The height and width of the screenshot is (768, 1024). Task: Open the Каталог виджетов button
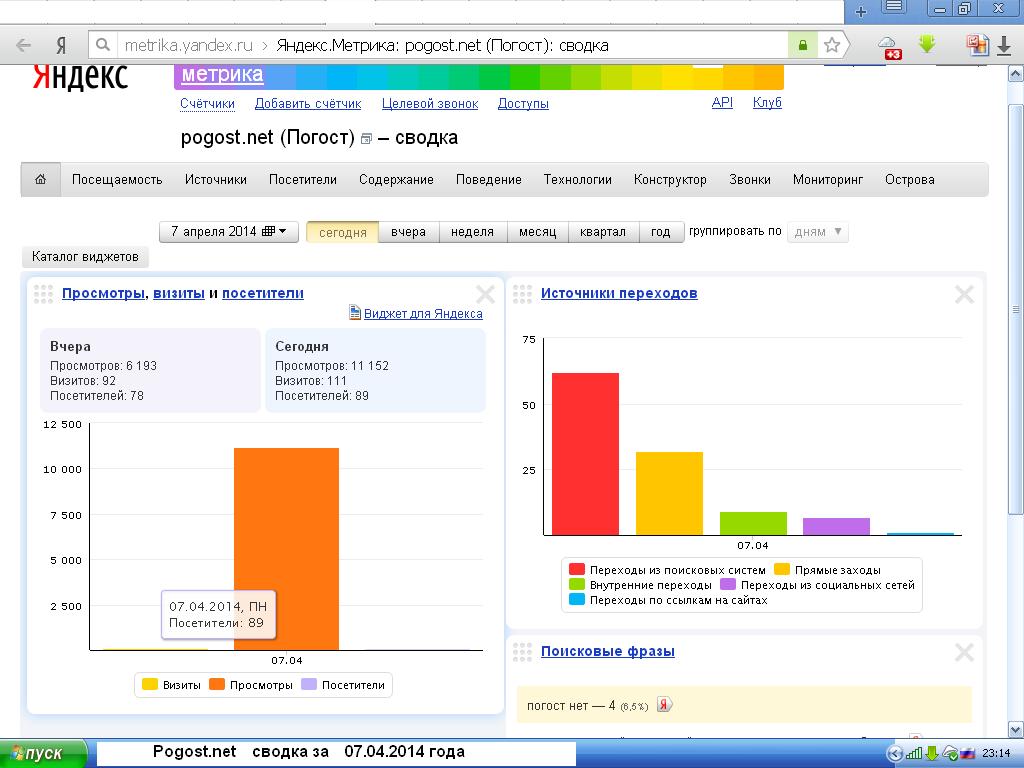click(x=86, y=257)
